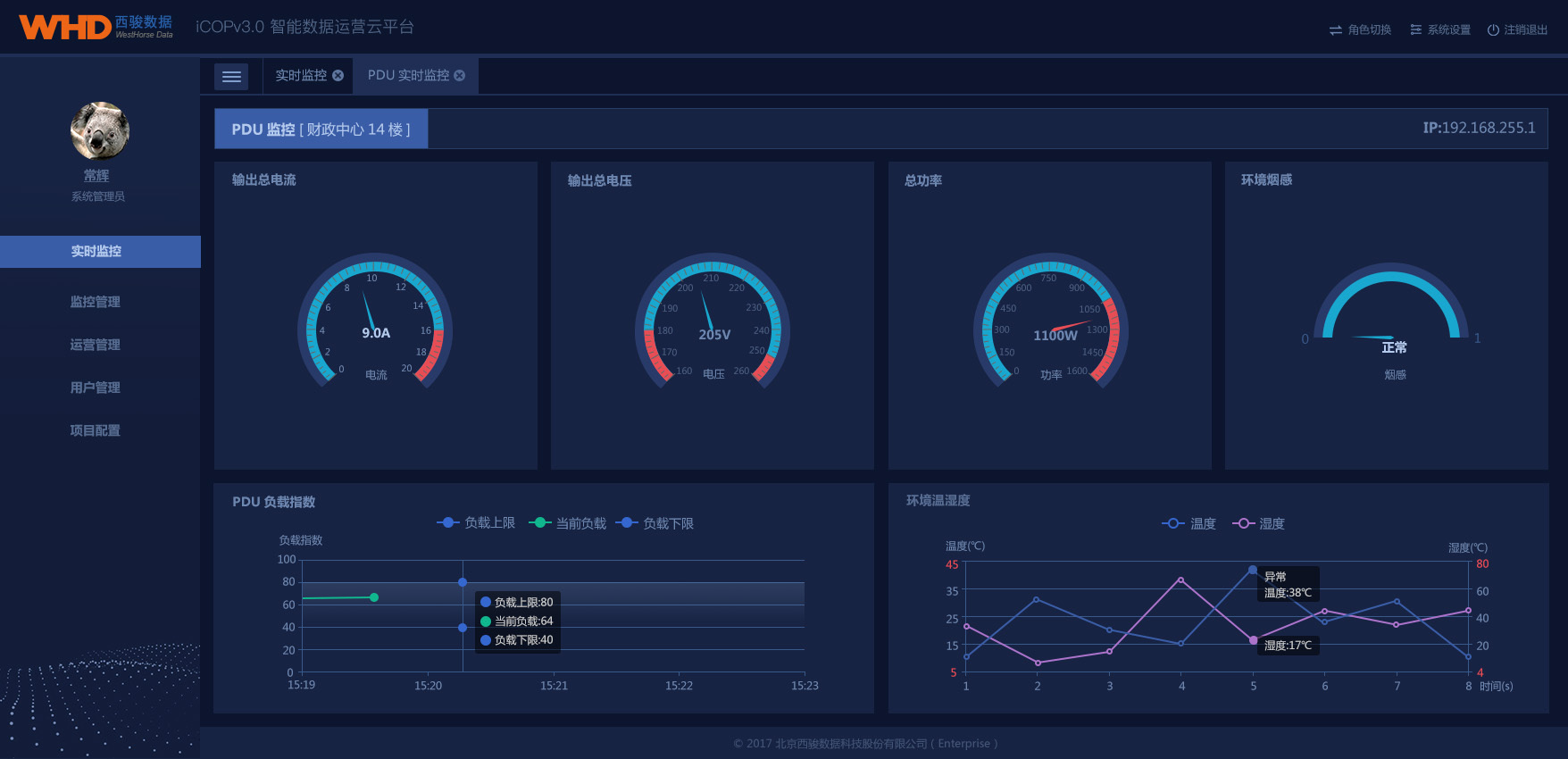Image resolution: width=1568 pixels, height=759 pixels.
Task: Click the WHD 西骏数据 logo
Action: (x=96, y=27)
